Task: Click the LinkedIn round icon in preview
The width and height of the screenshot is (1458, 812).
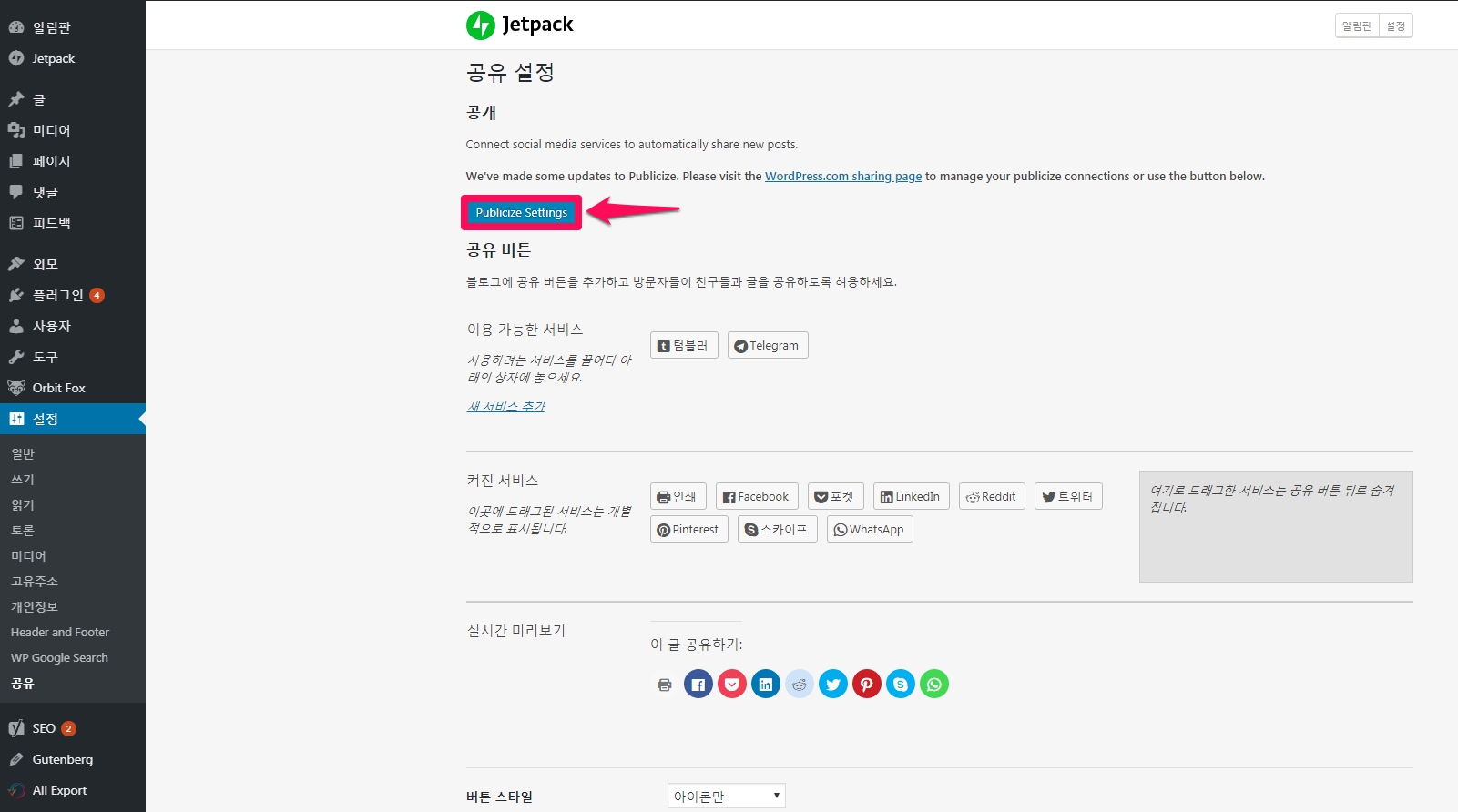Action: (x=766, y=685)
